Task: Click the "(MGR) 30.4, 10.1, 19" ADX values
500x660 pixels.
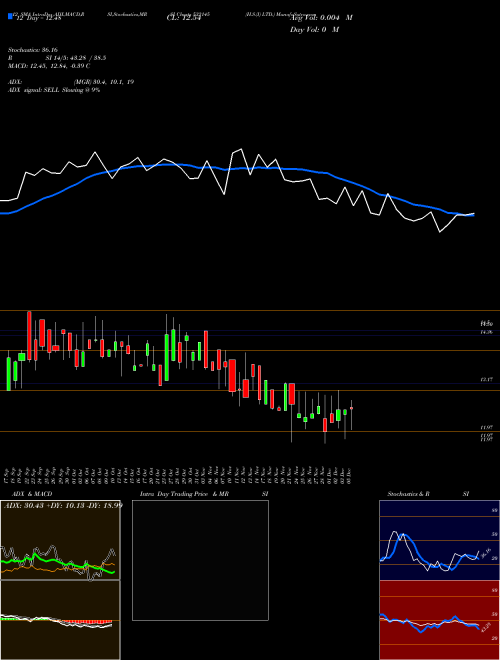Action: coord(104,82)
